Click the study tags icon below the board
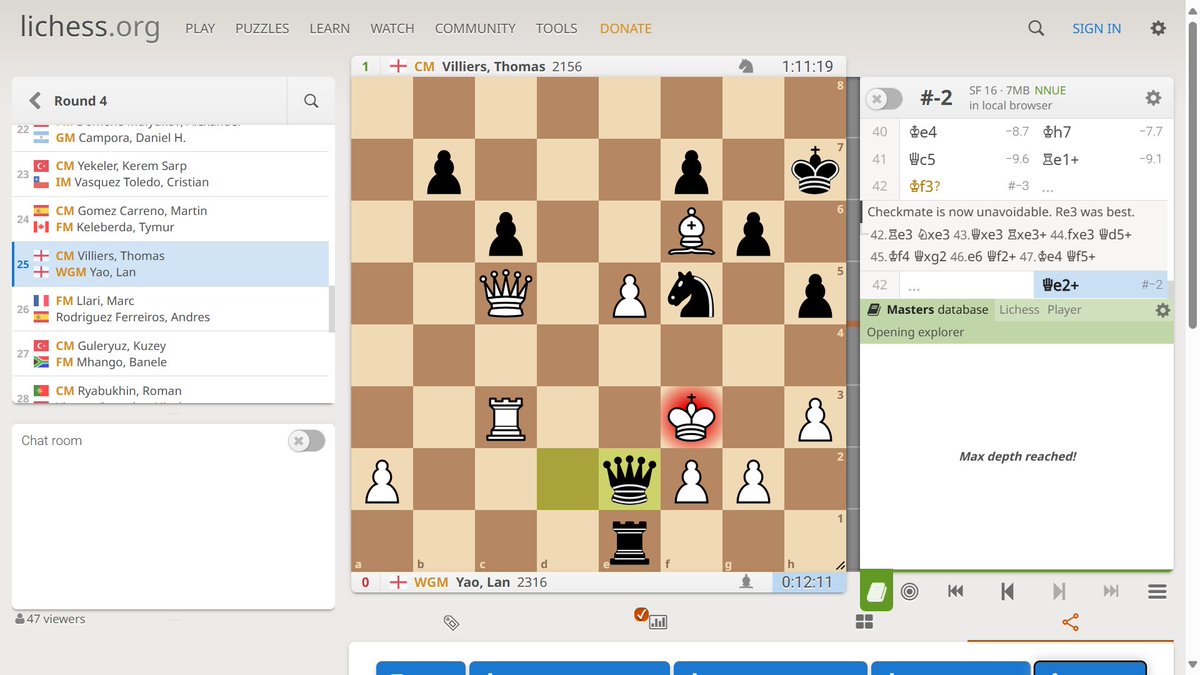Image resolution: width=1200 pixels, height=675 pixels. tap(451, 621)
